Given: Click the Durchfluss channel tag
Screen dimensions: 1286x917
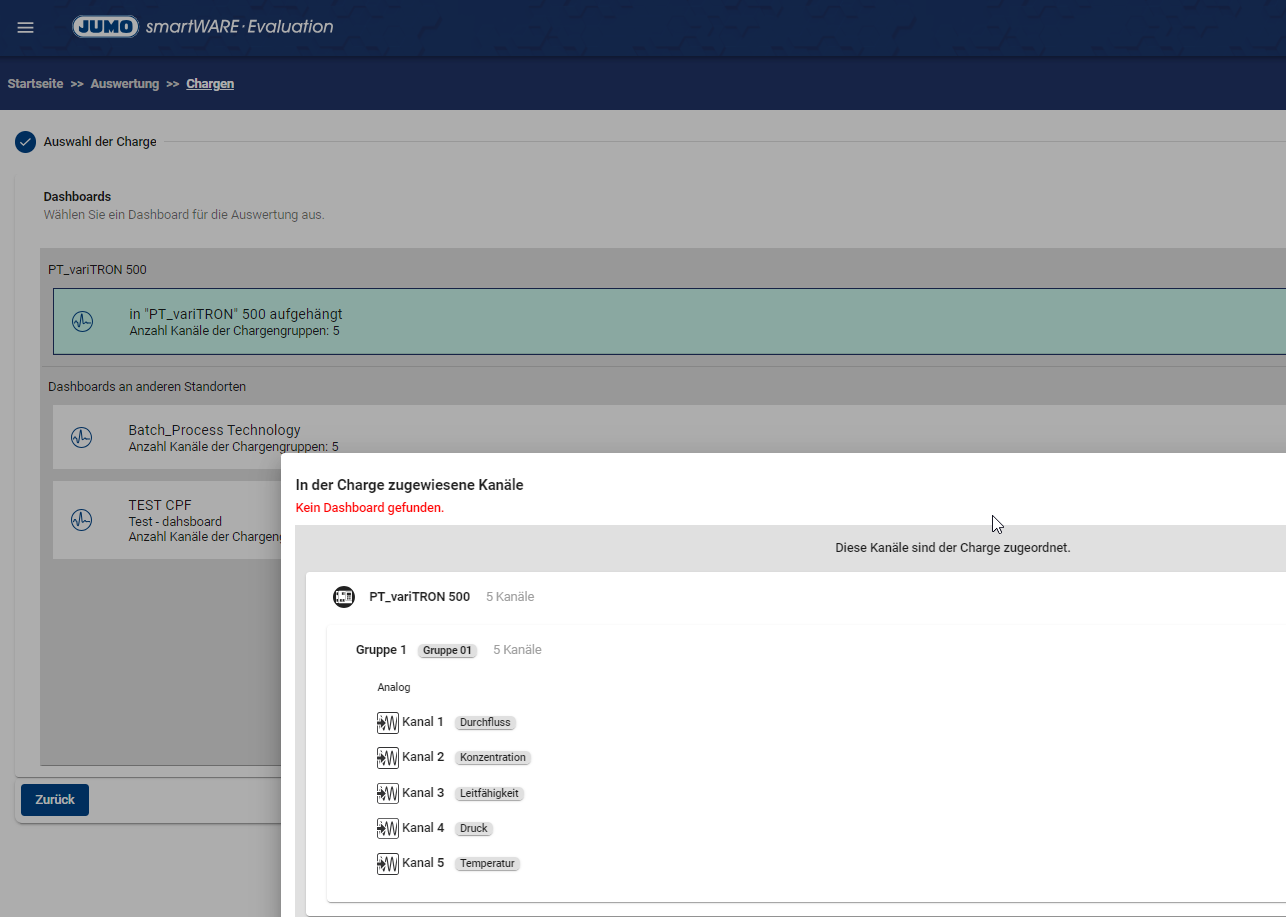Looking at the screenshot, I should 486,722.
